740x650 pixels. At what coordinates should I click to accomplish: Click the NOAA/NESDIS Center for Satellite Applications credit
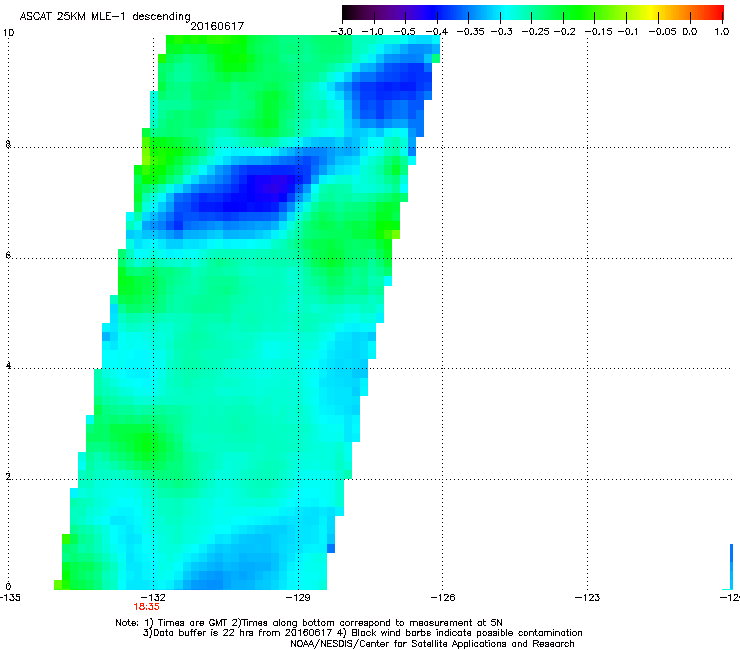432,644
